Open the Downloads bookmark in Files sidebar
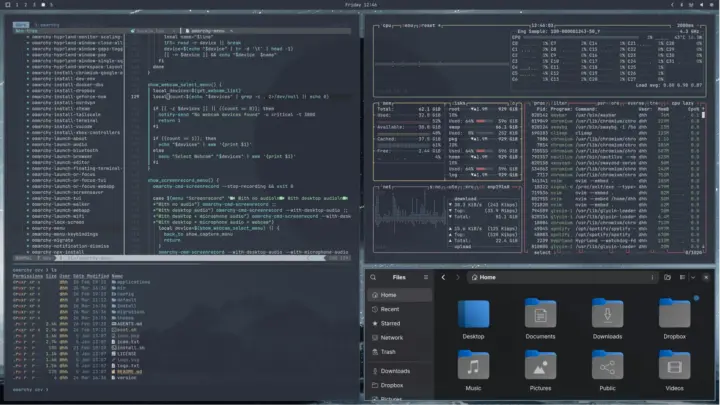Image resolution: width=720 pixels, height=405 pixels. (399, 371)
